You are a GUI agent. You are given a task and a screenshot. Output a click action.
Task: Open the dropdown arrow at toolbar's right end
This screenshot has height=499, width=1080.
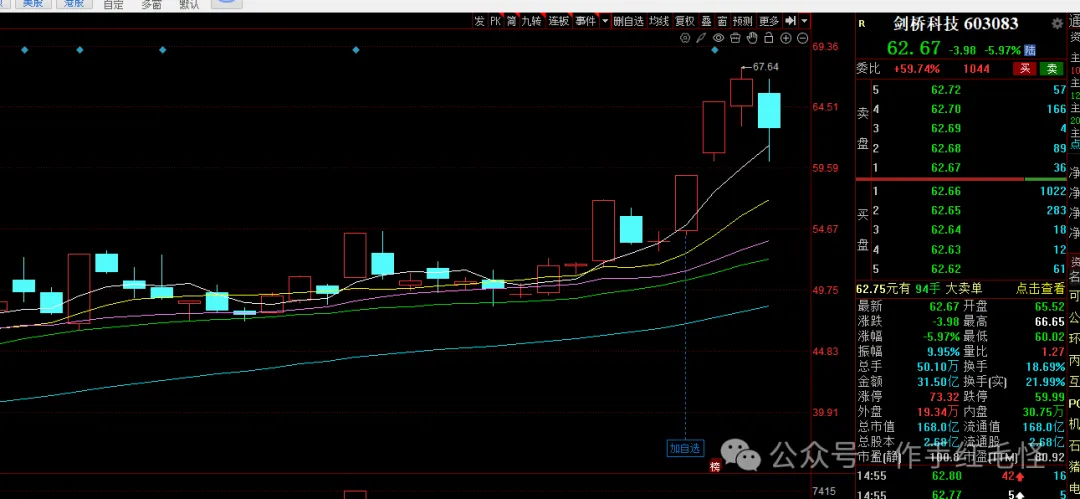tap(803, 20)
